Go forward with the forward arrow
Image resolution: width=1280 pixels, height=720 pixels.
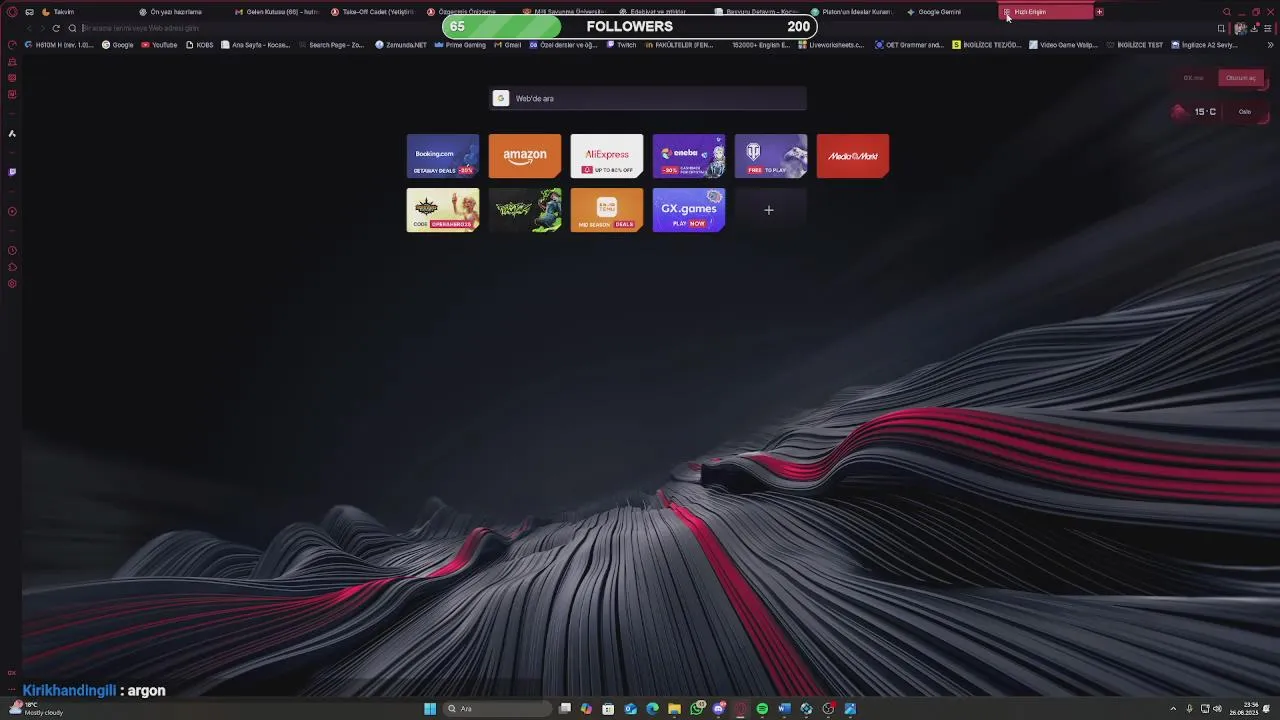tap(42, 28)
